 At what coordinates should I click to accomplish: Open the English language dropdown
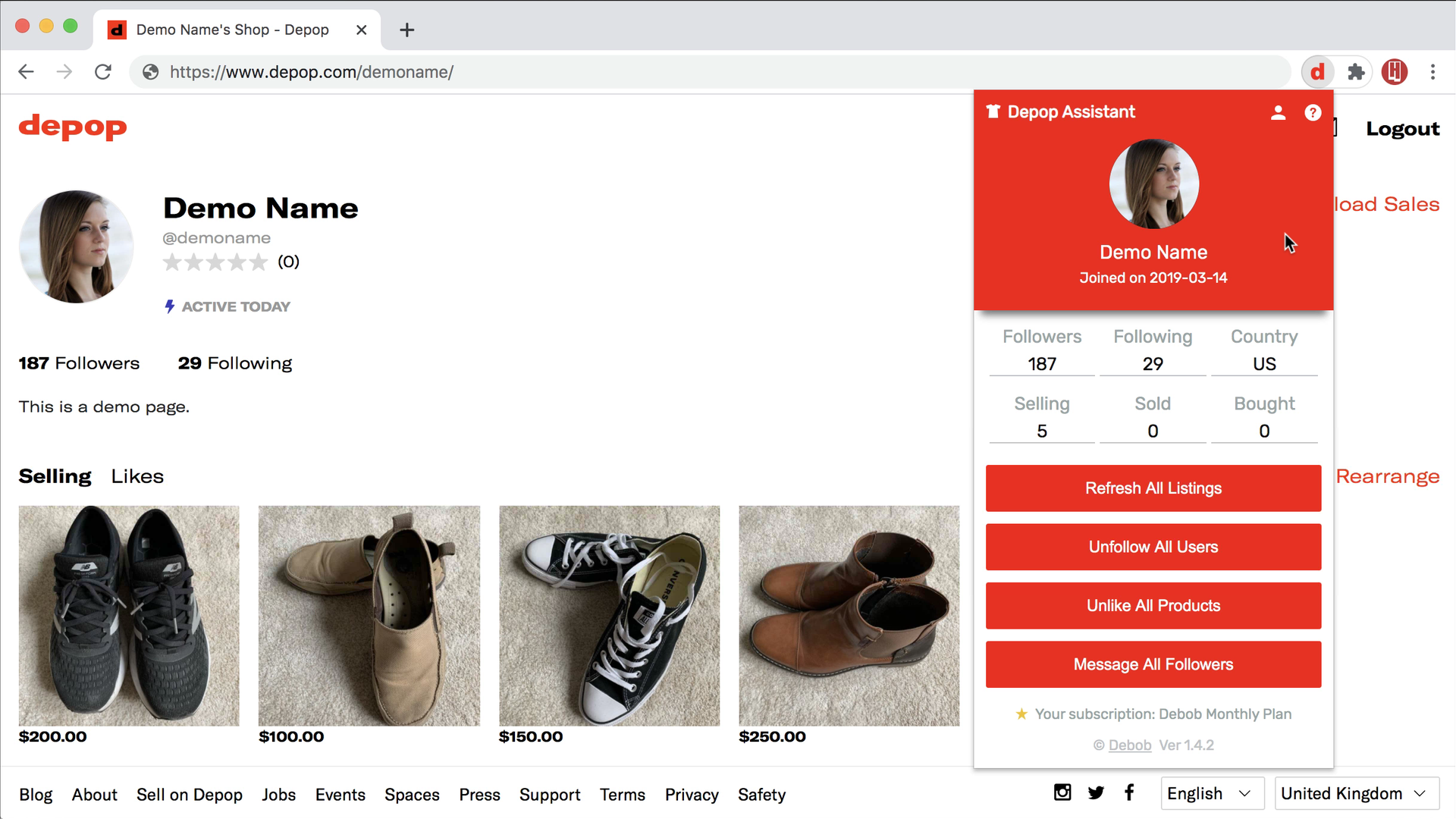click(1211, 793)
